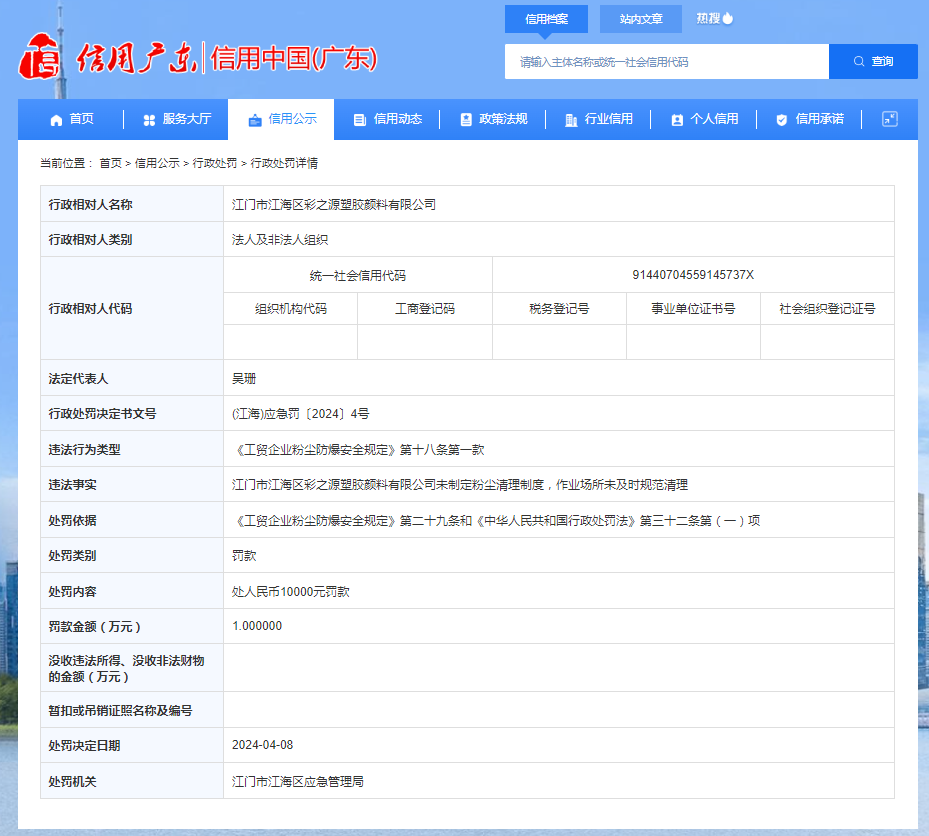This screenshot has width=929, height=836.
Task: Go to 首页 in the breadcrumb
Action: pos(110,163)
